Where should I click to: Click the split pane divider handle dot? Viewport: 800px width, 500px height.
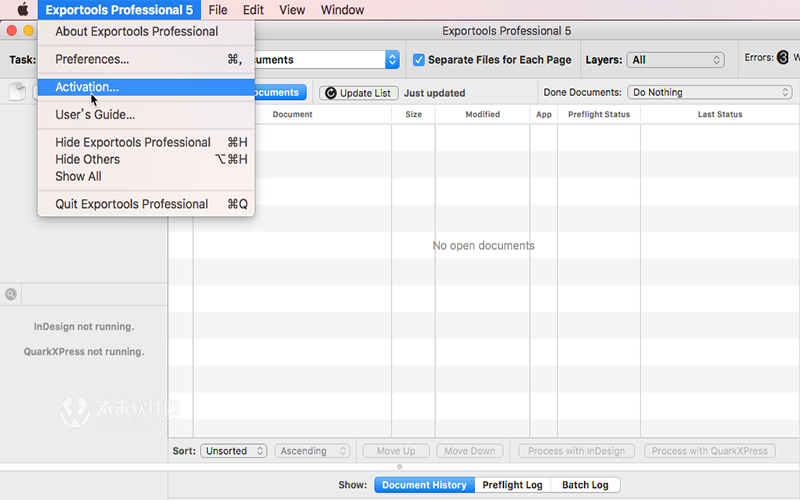pyautogui.click(x=399, y=467)
